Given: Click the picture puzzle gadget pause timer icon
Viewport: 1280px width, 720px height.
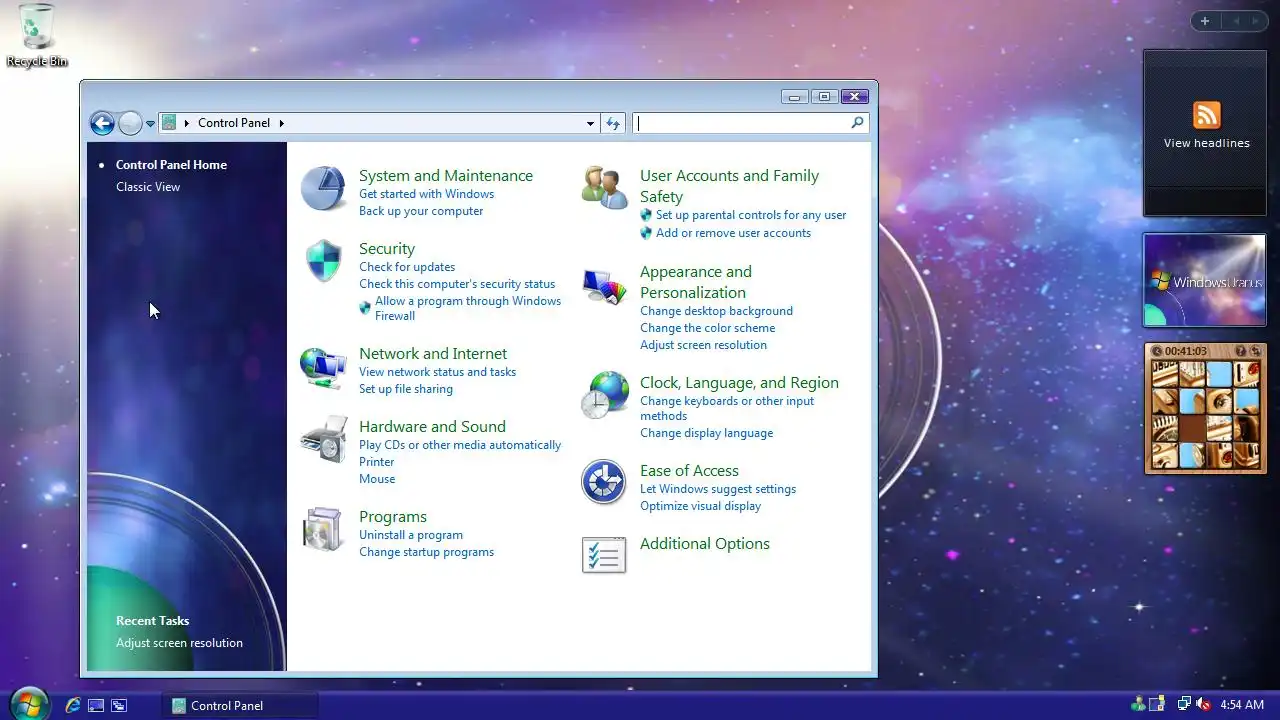Looking at the screenshot, I should (x=1157, y=351).
